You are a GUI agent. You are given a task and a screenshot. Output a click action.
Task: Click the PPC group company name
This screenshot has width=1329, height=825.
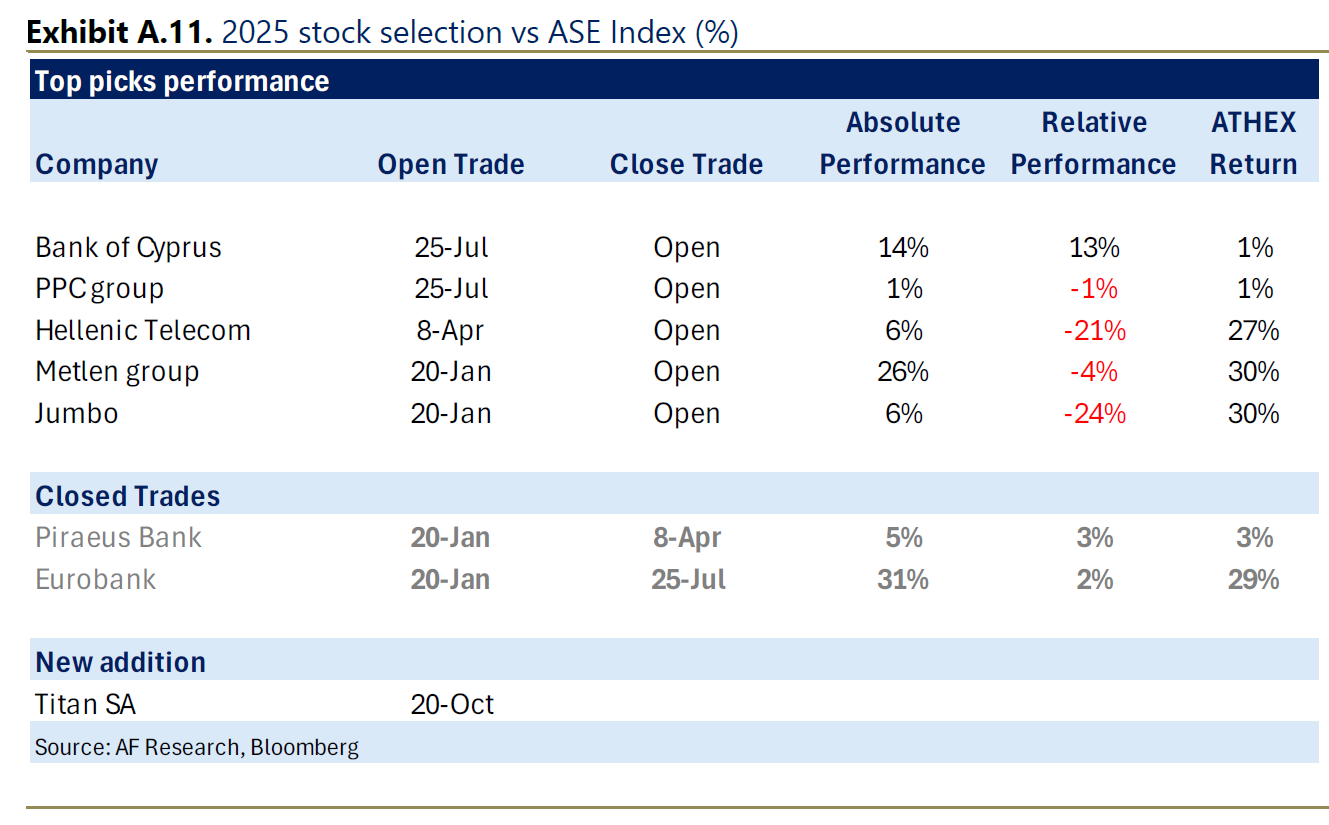(99, 289)
